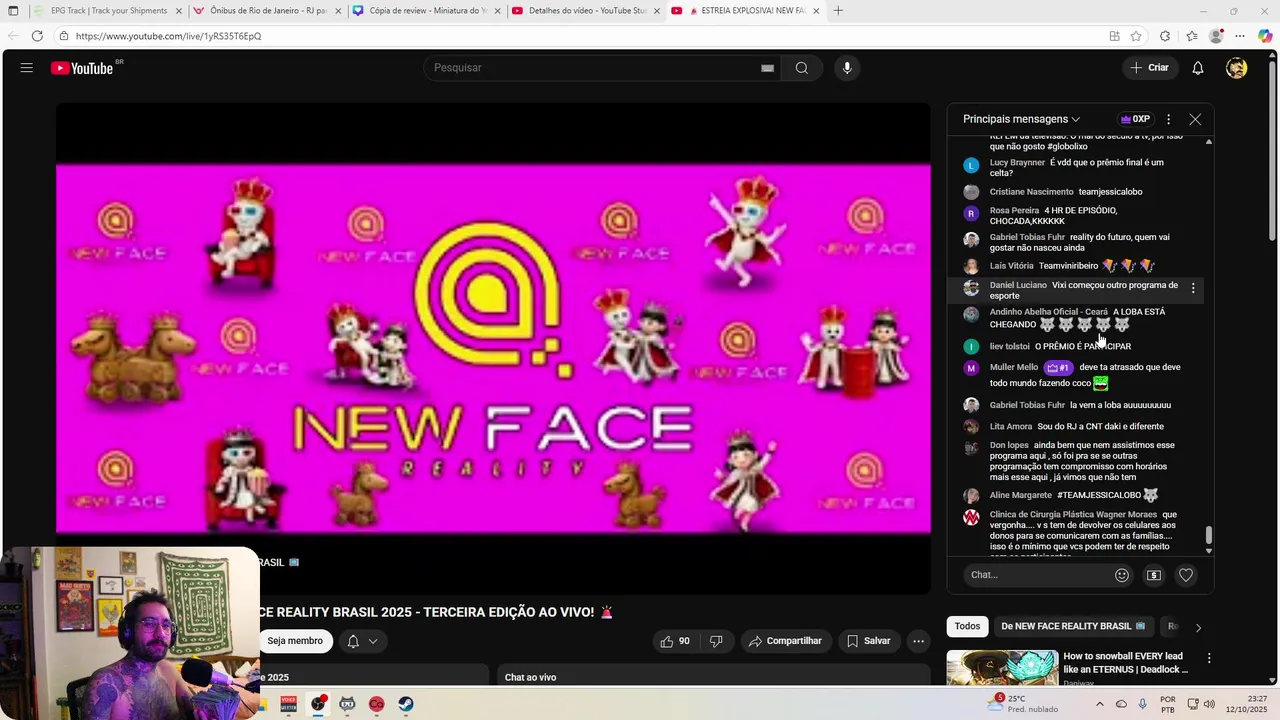Open Steam from the taskbar
This screenshot has width=1280, height=720.
(406, 704)
